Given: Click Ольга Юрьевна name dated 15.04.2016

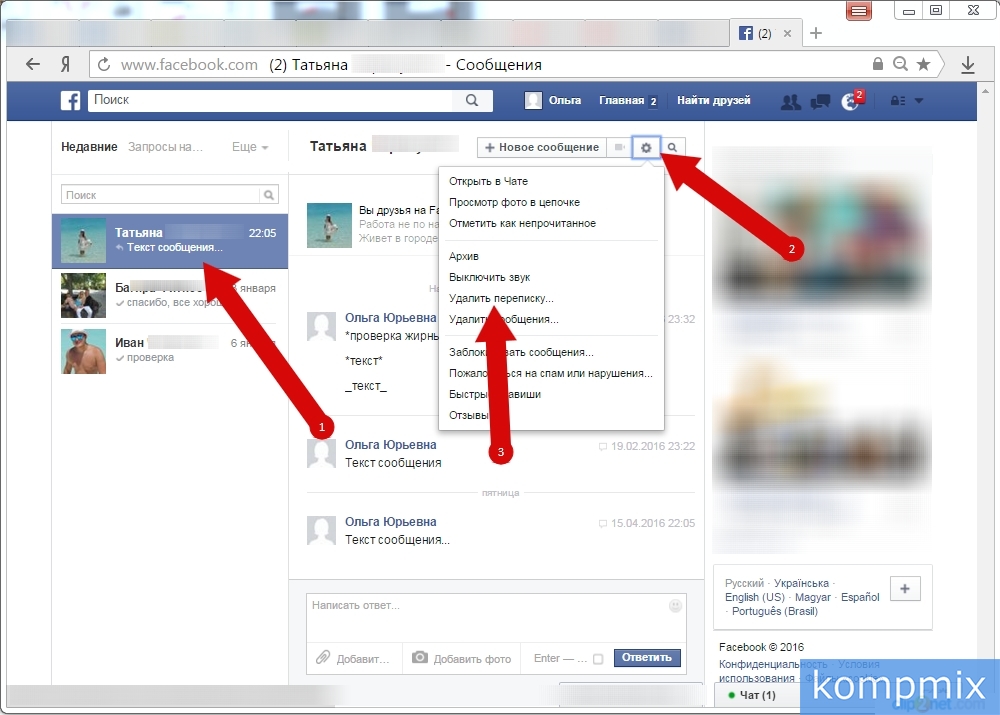Looking at the screenshot, I should click(x=391, y=522).
